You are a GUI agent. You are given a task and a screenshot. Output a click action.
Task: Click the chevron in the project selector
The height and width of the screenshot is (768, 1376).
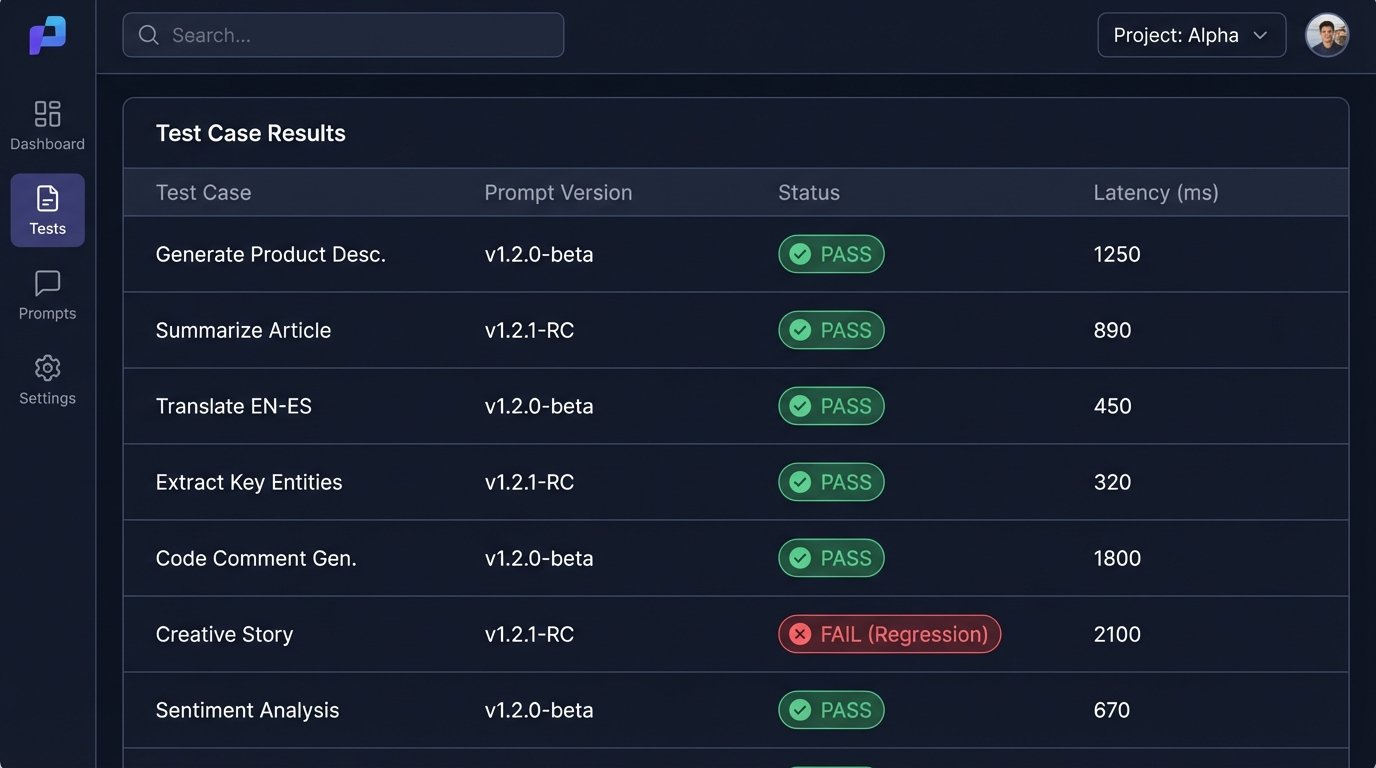click(1261, 35)
